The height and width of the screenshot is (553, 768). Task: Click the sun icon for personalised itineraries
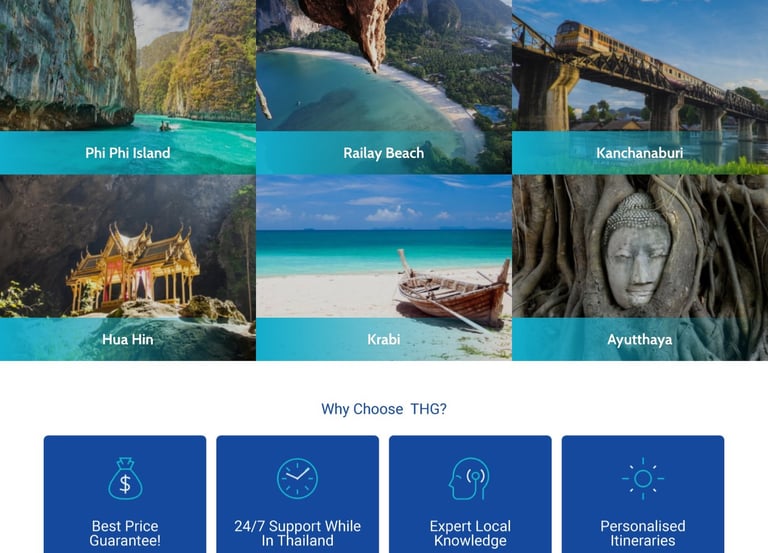pyautogui.click(x=643, y=479)
